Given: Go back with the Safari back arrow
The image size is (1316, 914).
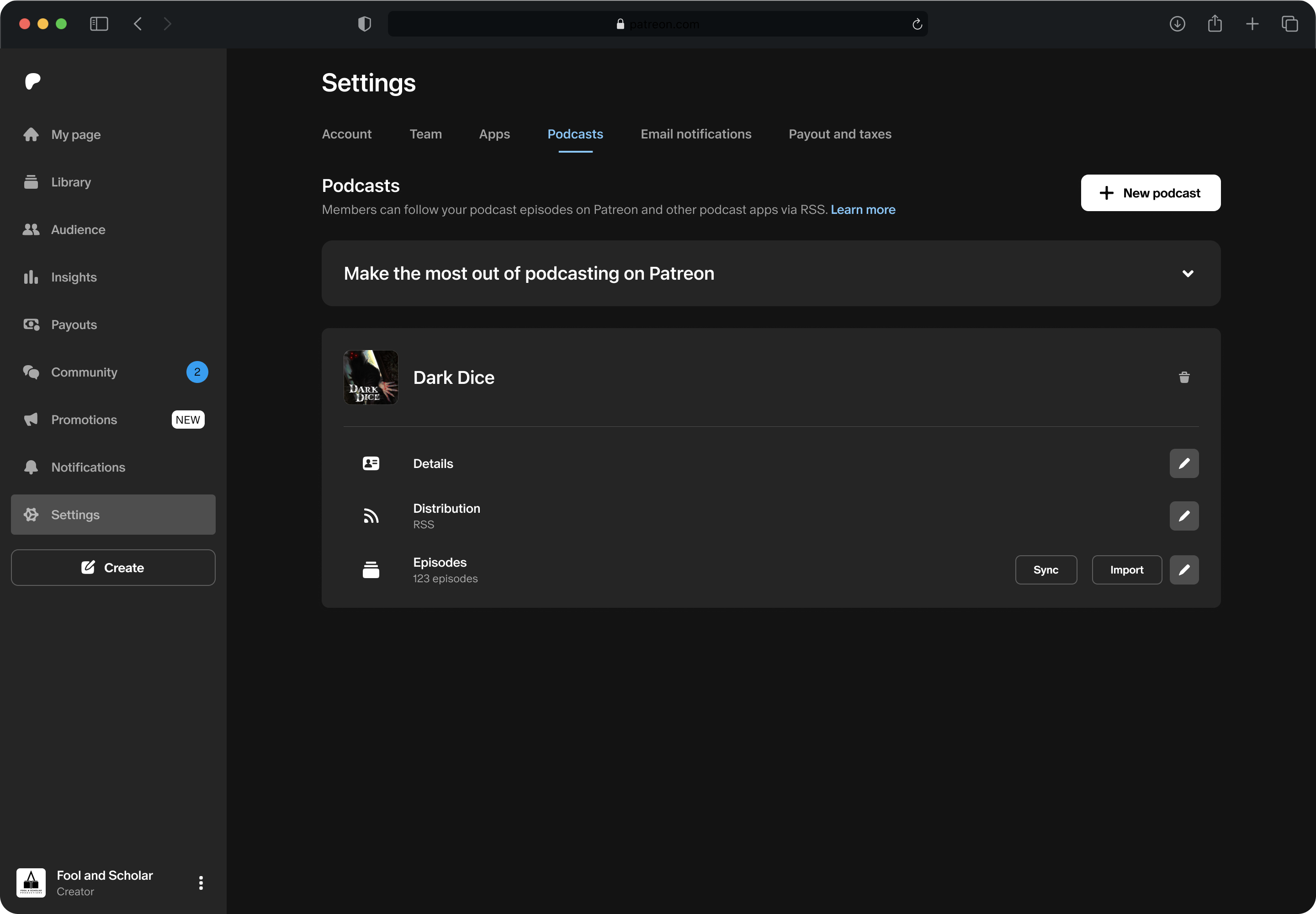Looking at the screenshot, I should 138,24.
